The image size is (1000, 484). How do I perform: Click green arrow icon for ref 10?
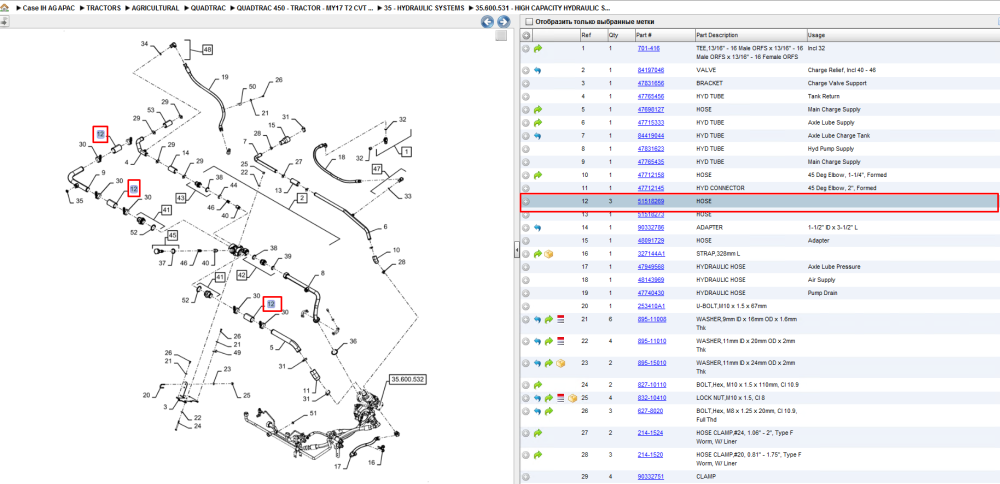point(538,175)
